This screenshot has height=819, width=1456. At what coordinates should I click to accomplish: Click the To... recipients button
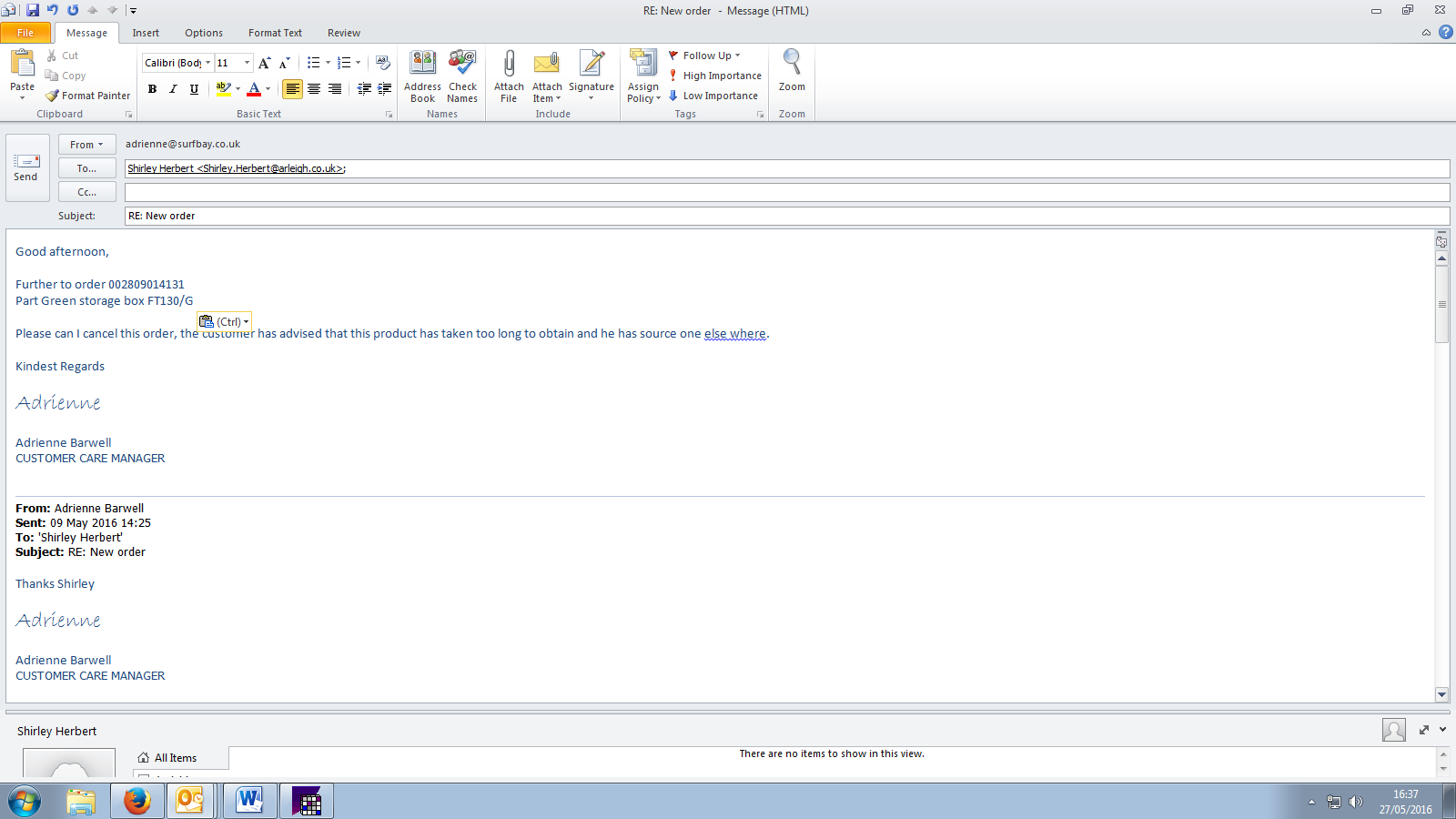[x=86, y=168]
